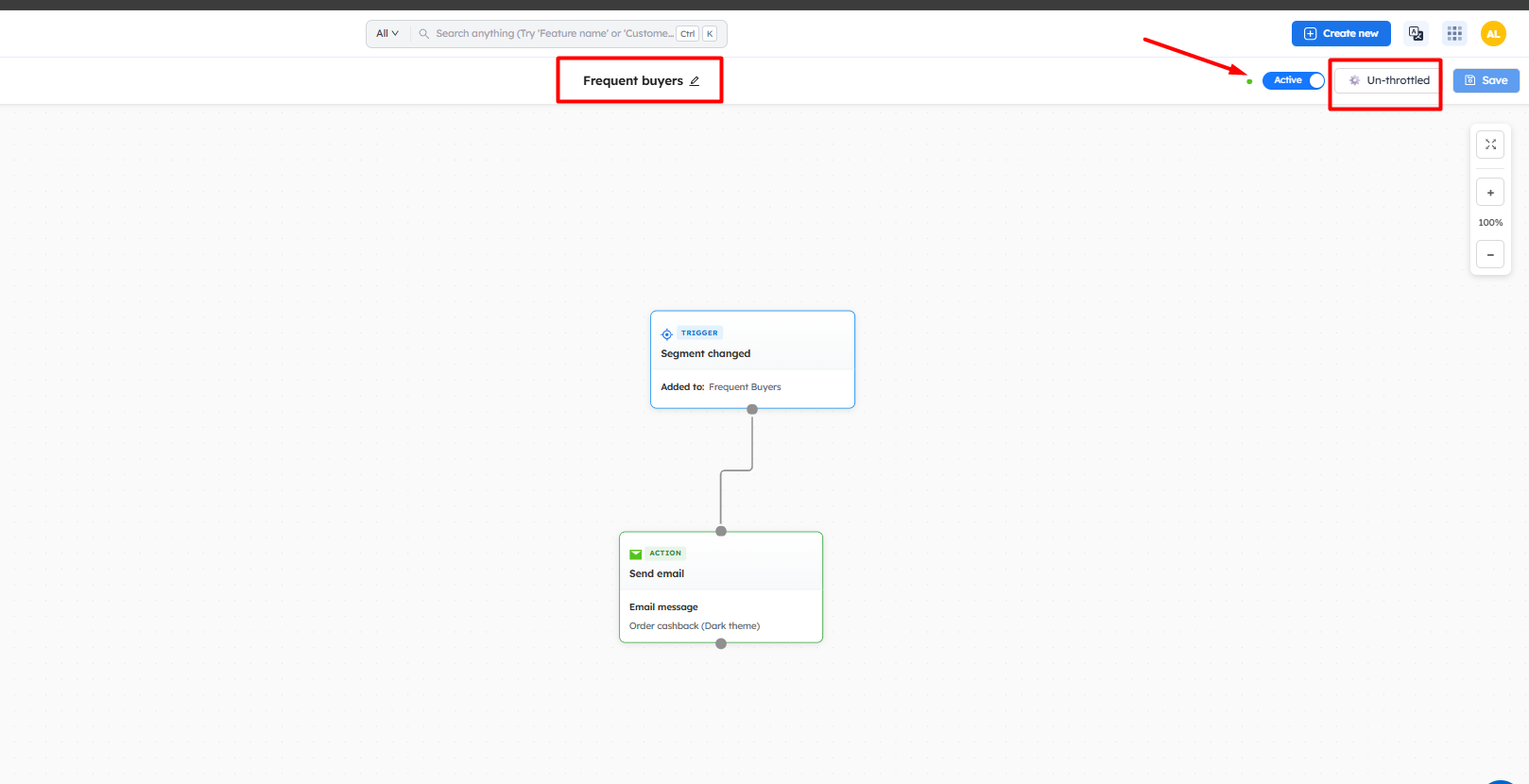Expand the All search filter dropdown

(x=387, y=34)
